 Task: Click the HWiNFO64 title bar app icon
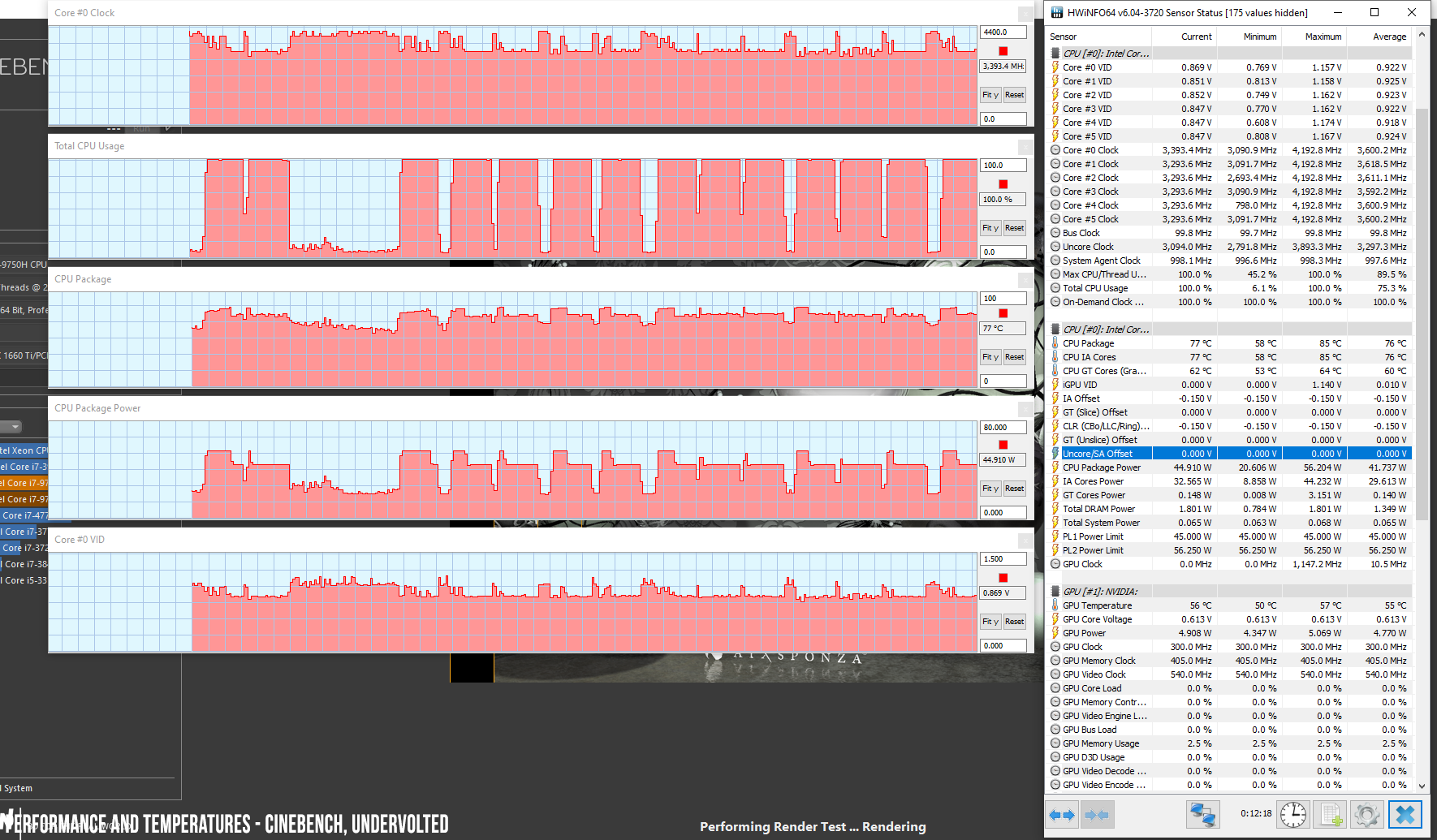(x=1056, y=12)
